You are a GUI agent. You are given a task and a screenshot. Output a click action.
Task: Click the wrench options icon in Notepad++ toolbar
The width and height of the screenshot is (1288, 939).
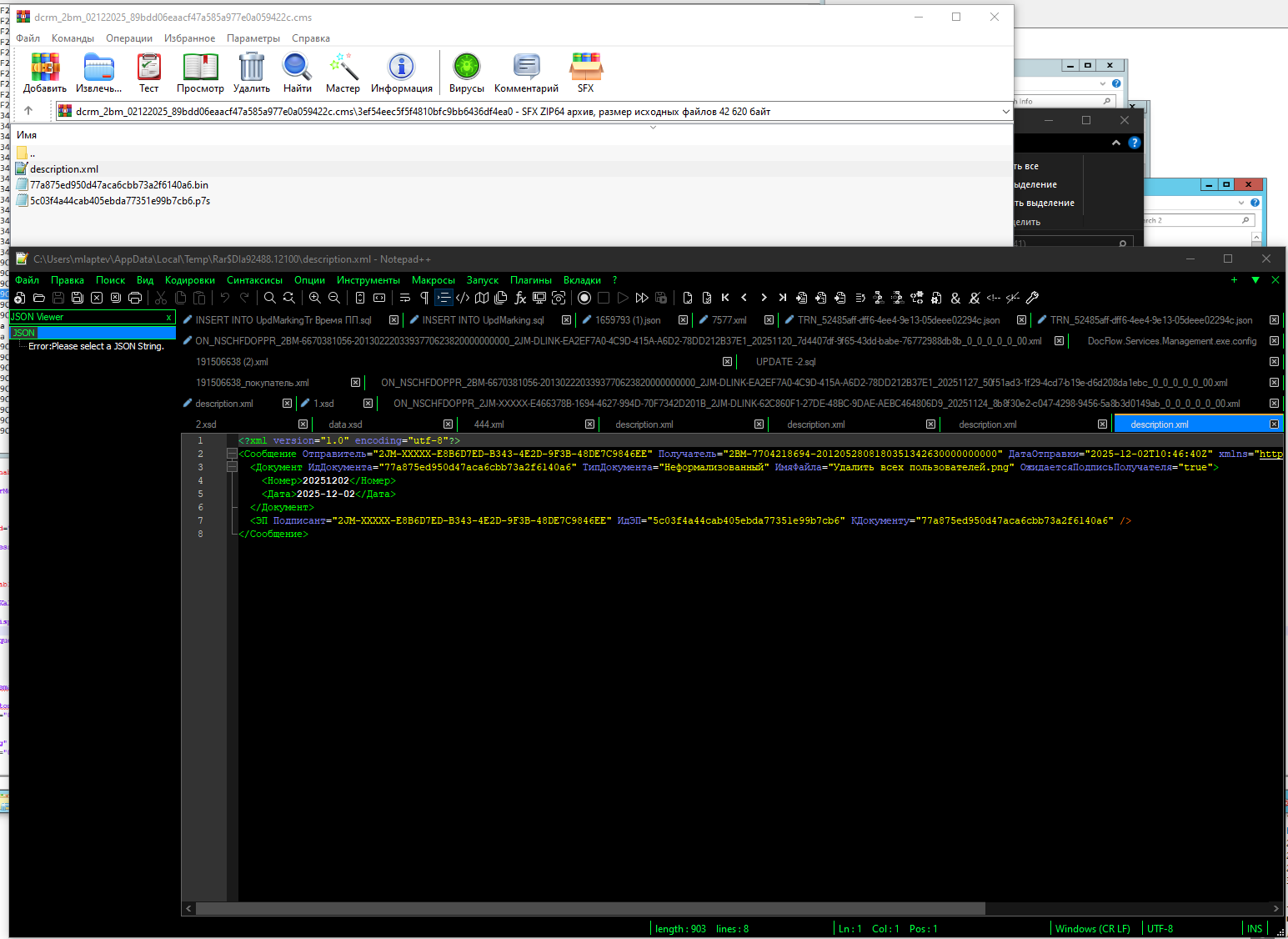[x=1032, y=298]
